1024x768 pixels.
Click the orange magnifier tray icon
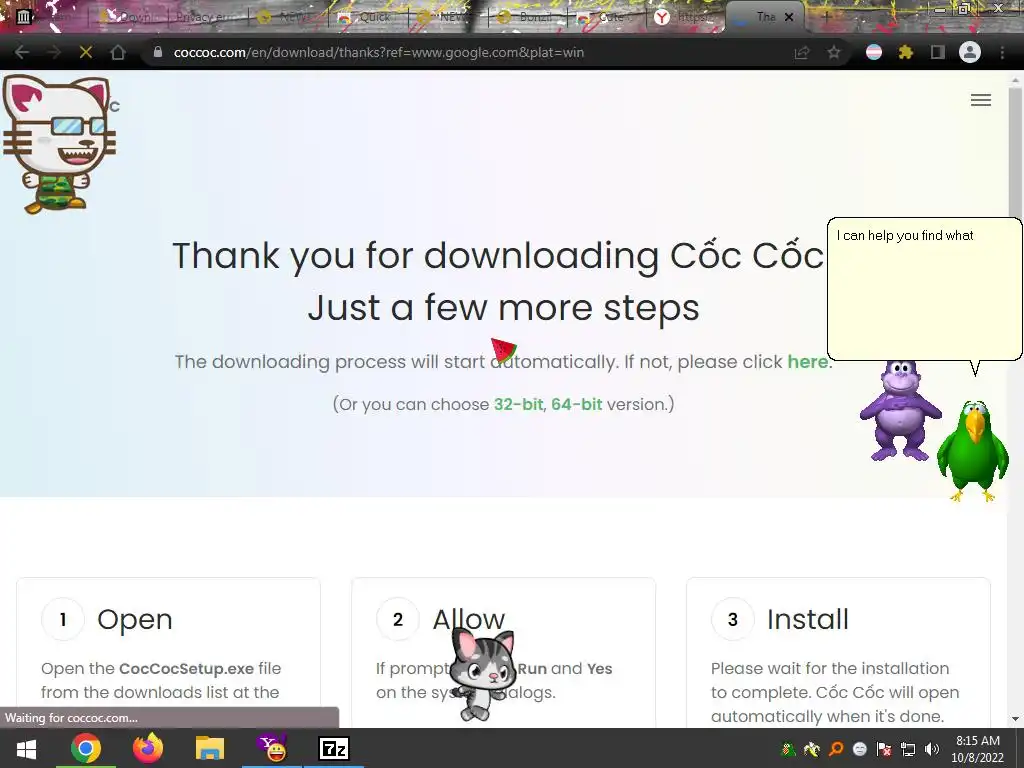(x=836, y=749)
